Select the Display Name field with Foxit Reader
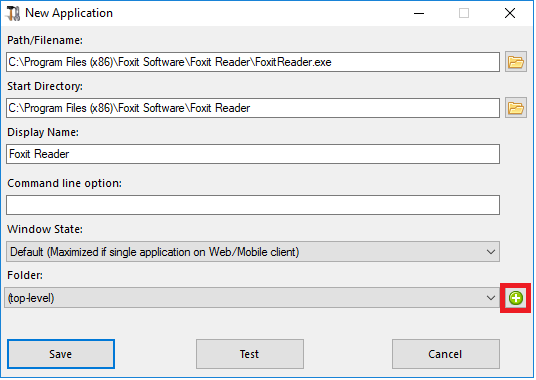This screenshot has width=536, height=380. point(253,154)
